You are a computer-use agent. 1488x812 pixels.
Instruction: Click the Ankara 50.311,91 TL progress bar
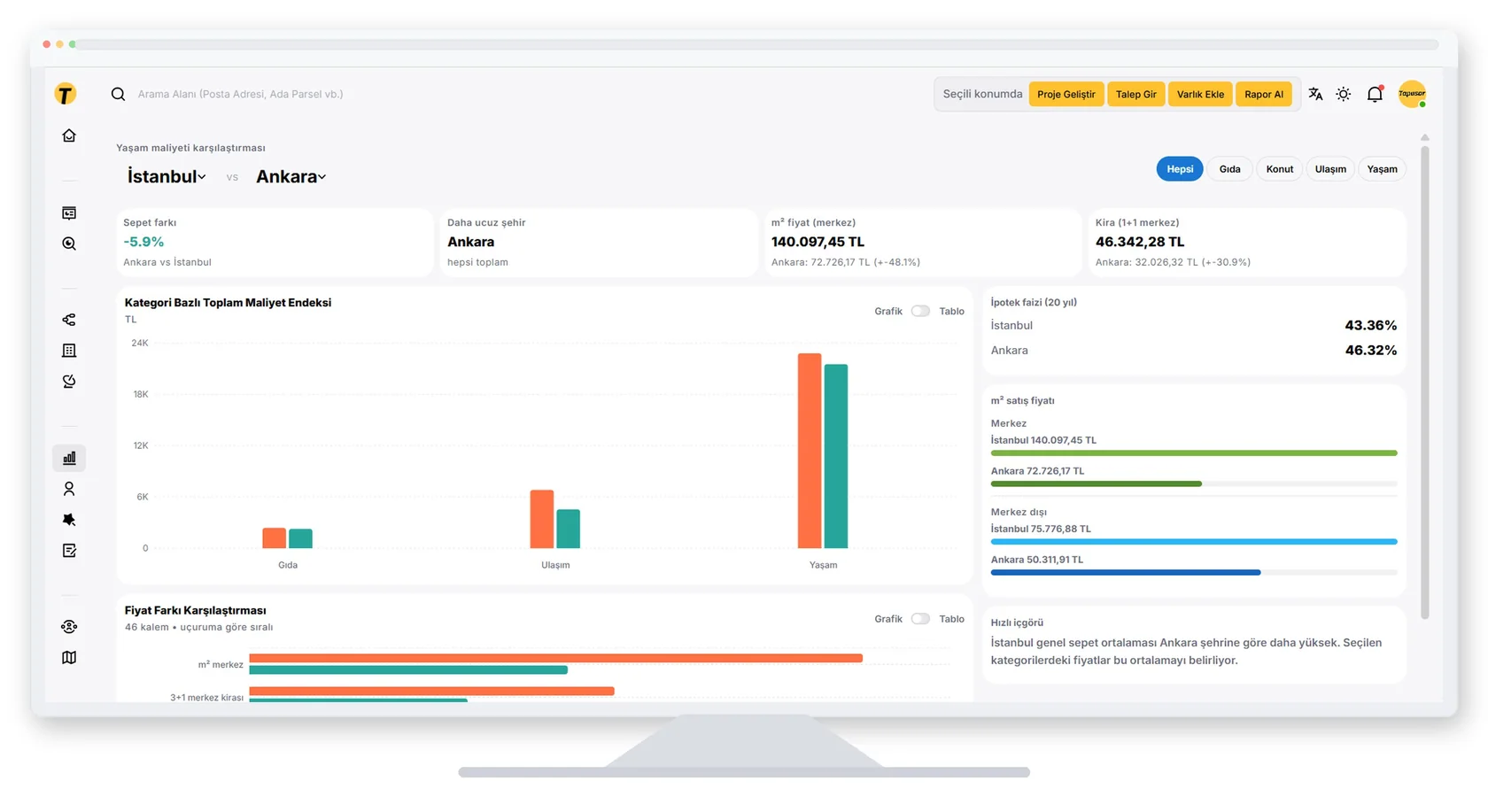(x=1194, y=573)
